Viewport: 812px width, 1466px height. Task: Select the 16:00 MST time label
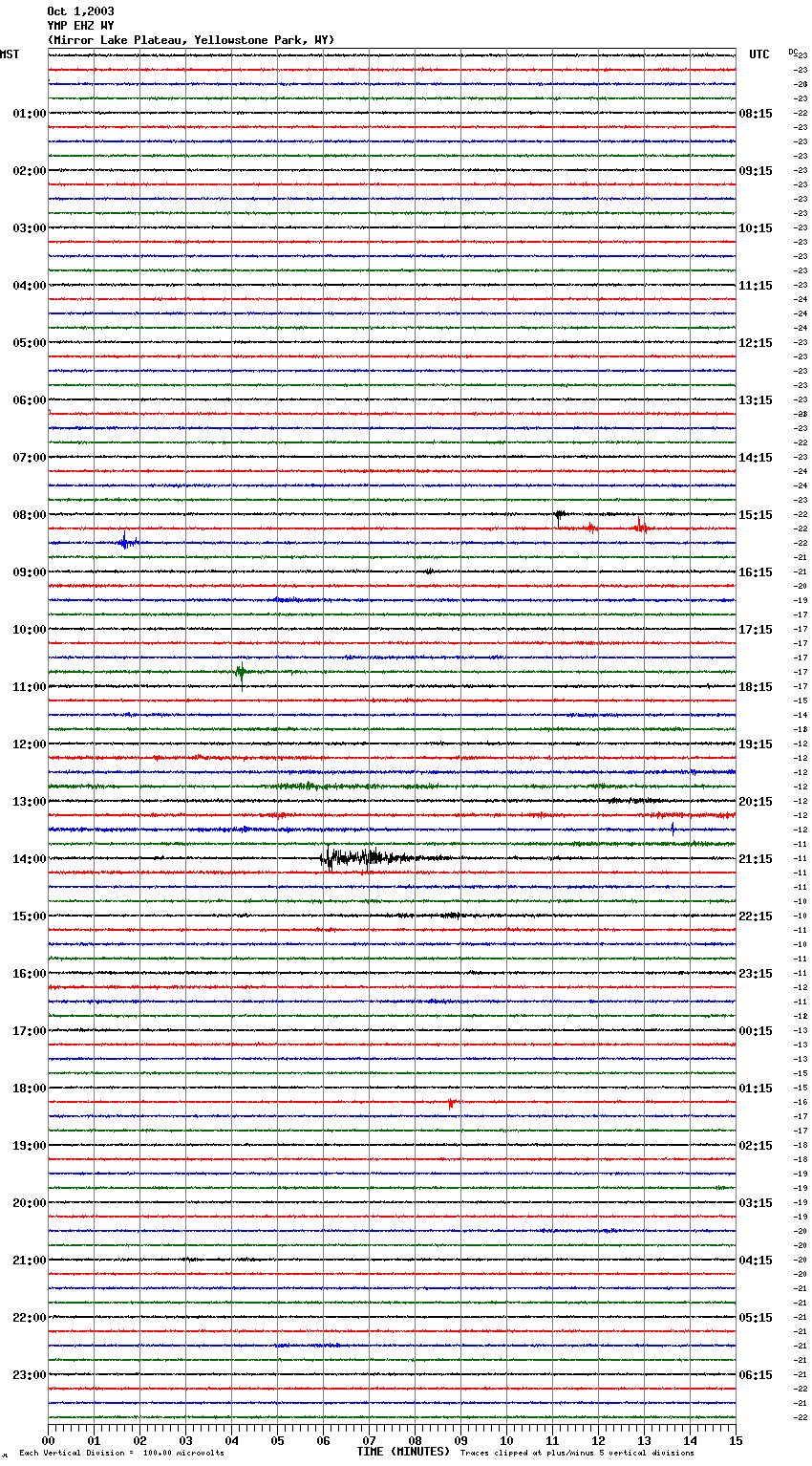click(x=30, y=974)
